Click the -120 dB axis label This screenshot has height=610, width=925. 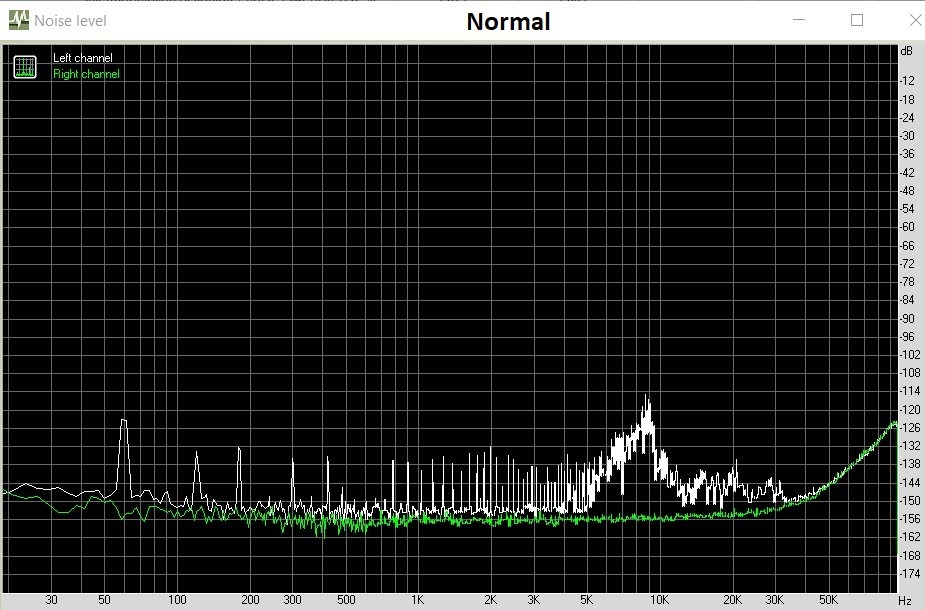(x=910, y=409)
